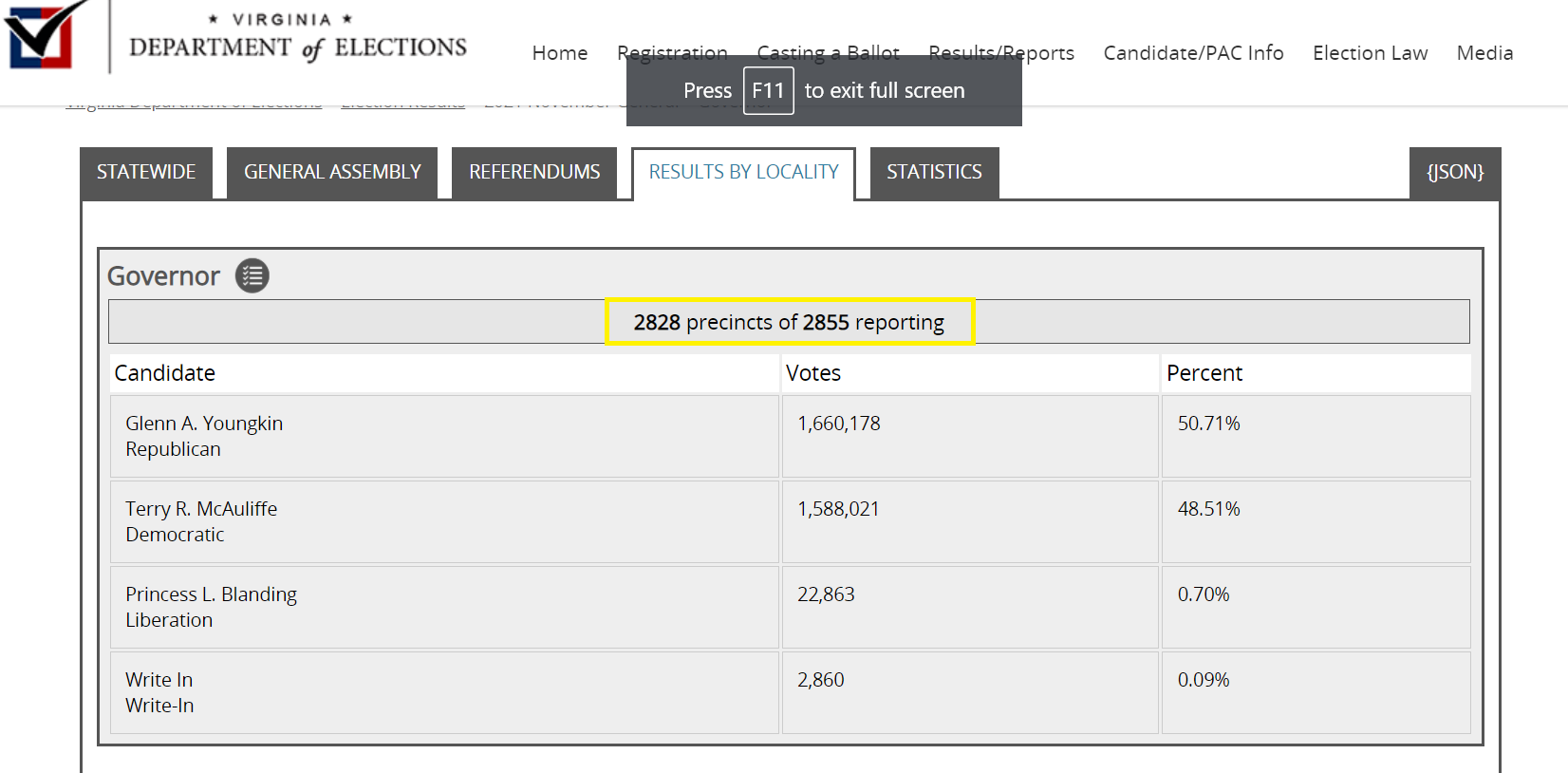The image size is (1568, 773).
Task: Click the 1,588,021 votes value
Action: click(838, 509)
